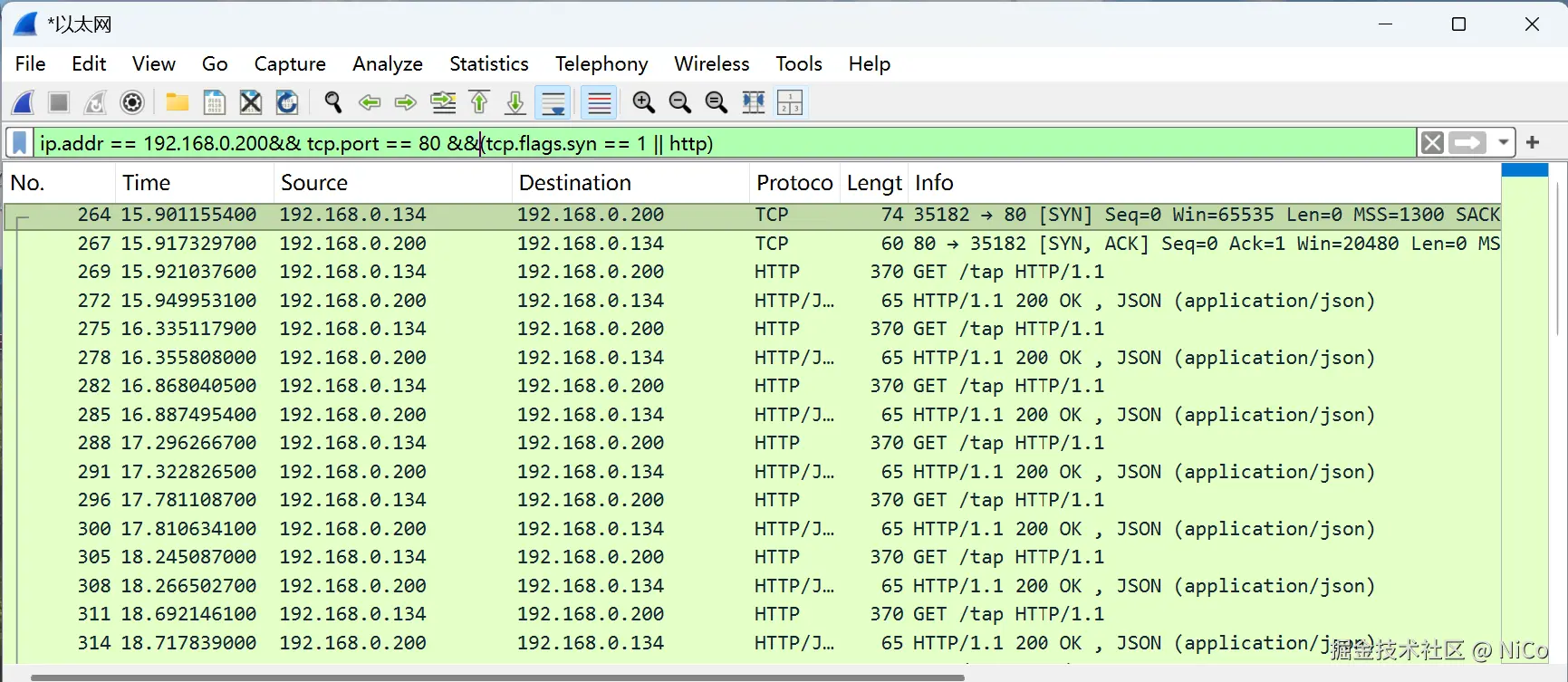Image resolution: width=1568 pixels, height=682 pixels.
Task: Jump to the last packet
Action: click(515, 102)
